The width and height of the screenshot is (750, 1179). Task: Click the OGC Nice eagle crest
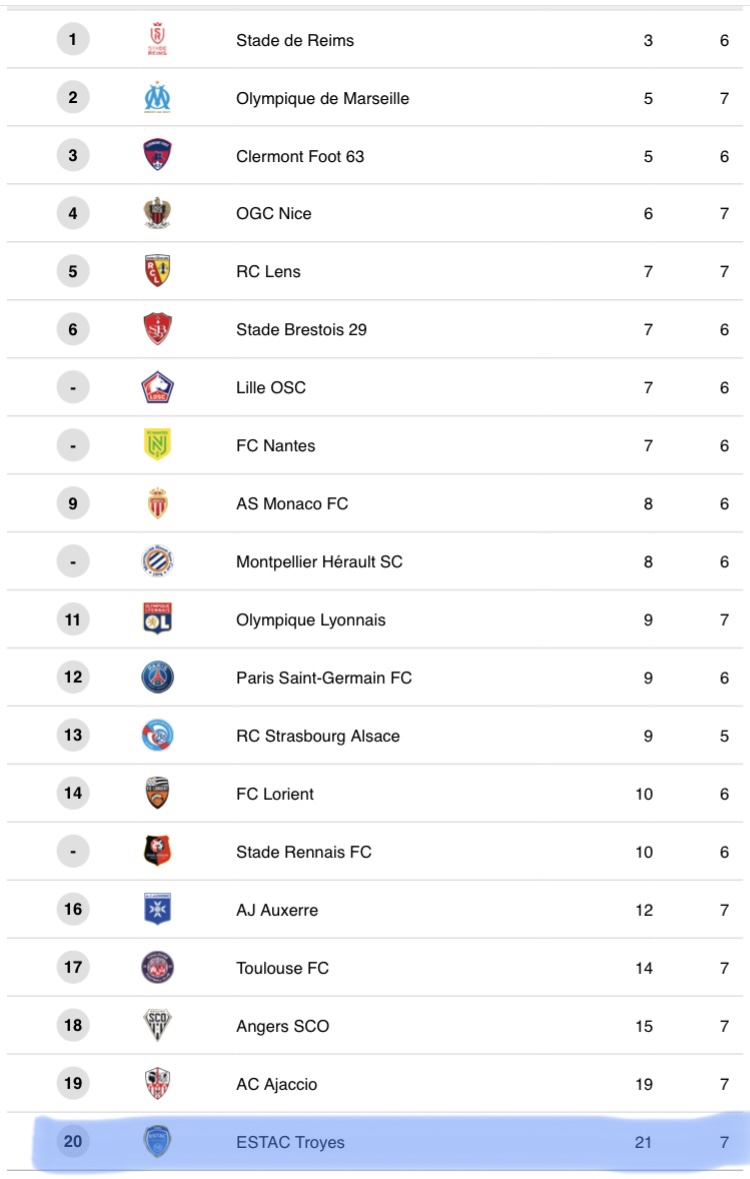point(157,213)
